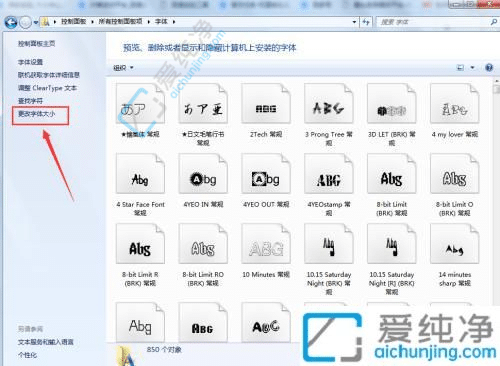Select the 4YEO IN font icon
500x366 pixels.
pyautogui.click(x=203, y=174)
